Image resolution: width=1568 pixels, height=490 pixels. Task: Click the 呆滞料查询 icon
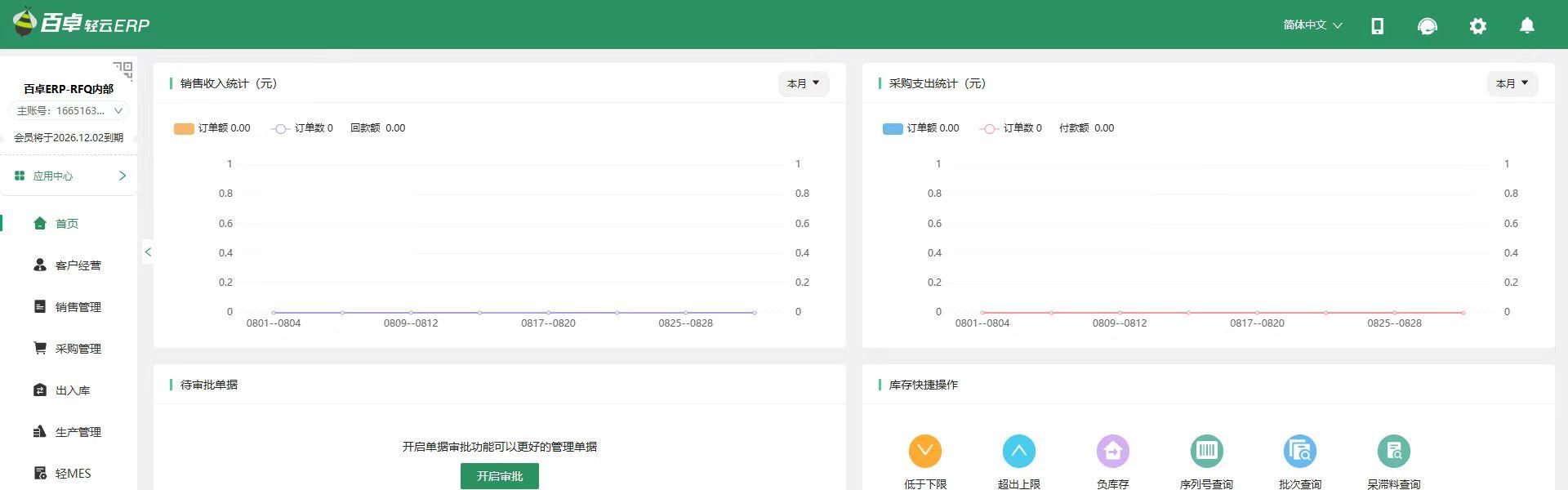(x=1393, y=451)
